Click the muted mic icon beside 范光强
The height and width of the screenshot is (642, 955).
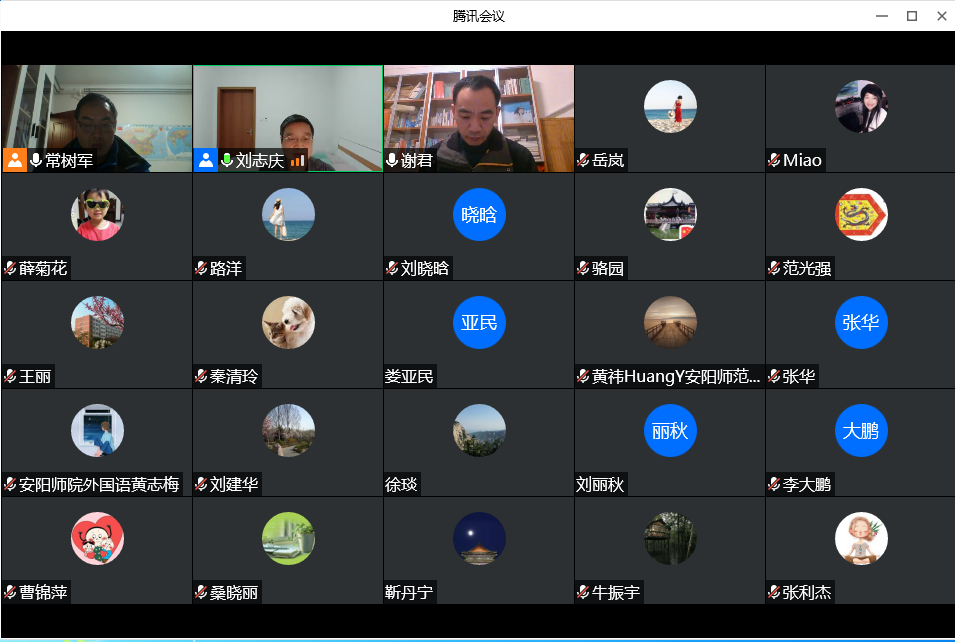774,268
